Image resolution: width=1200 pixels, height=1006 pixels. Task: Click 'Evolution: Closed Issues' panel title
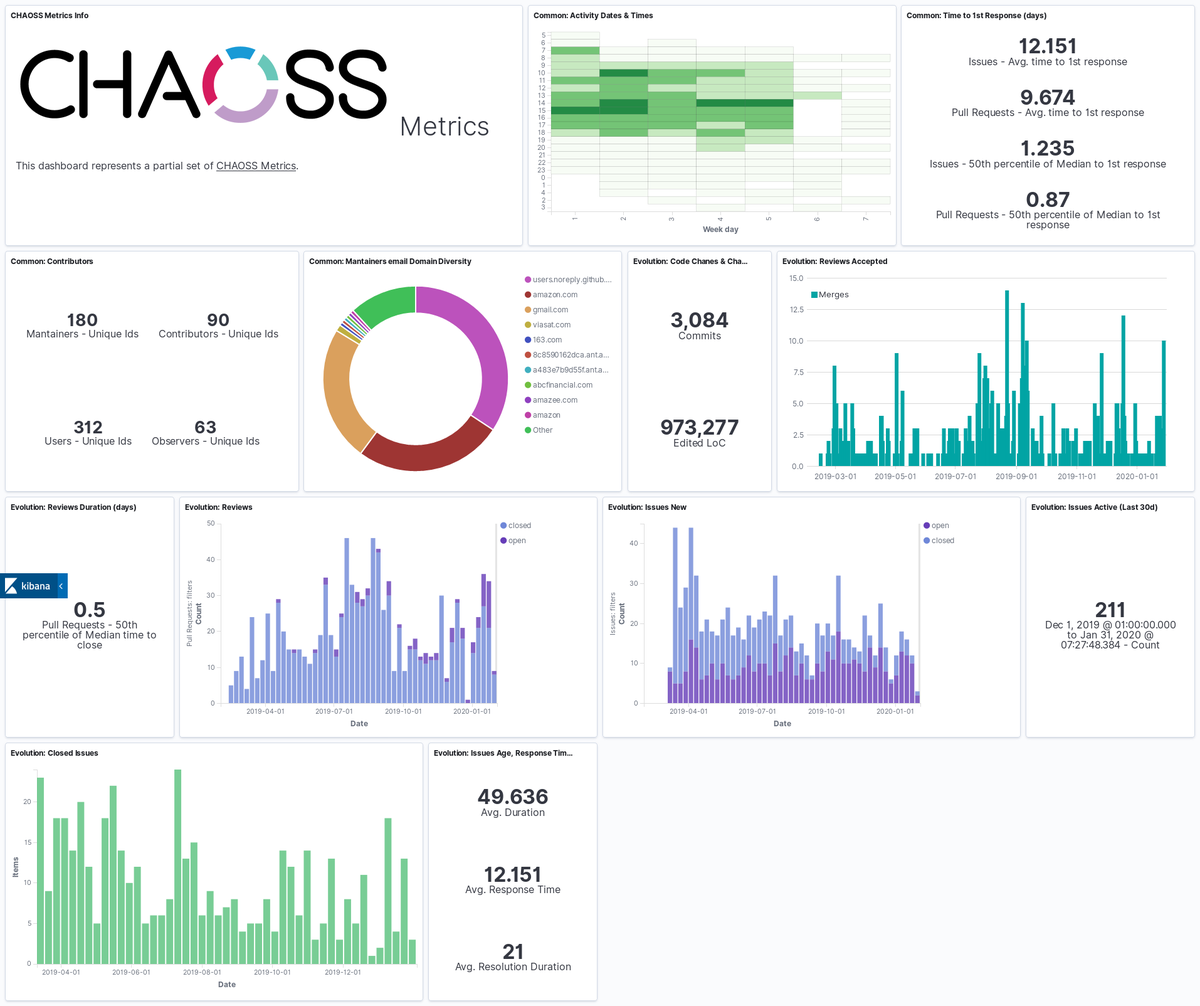coord(54,753)
